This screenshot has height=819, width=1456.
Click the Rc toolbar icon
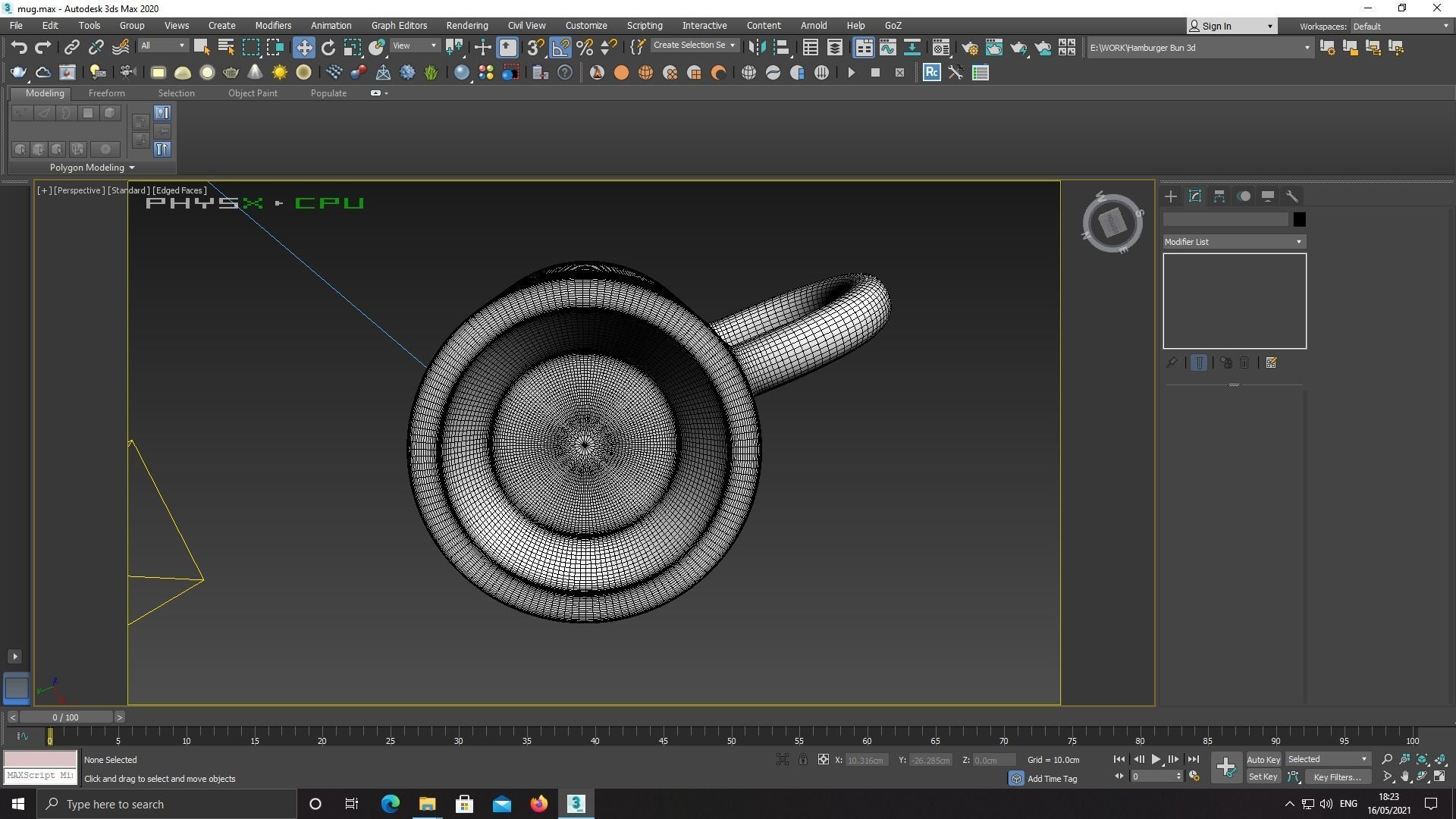tap(931, 73)
